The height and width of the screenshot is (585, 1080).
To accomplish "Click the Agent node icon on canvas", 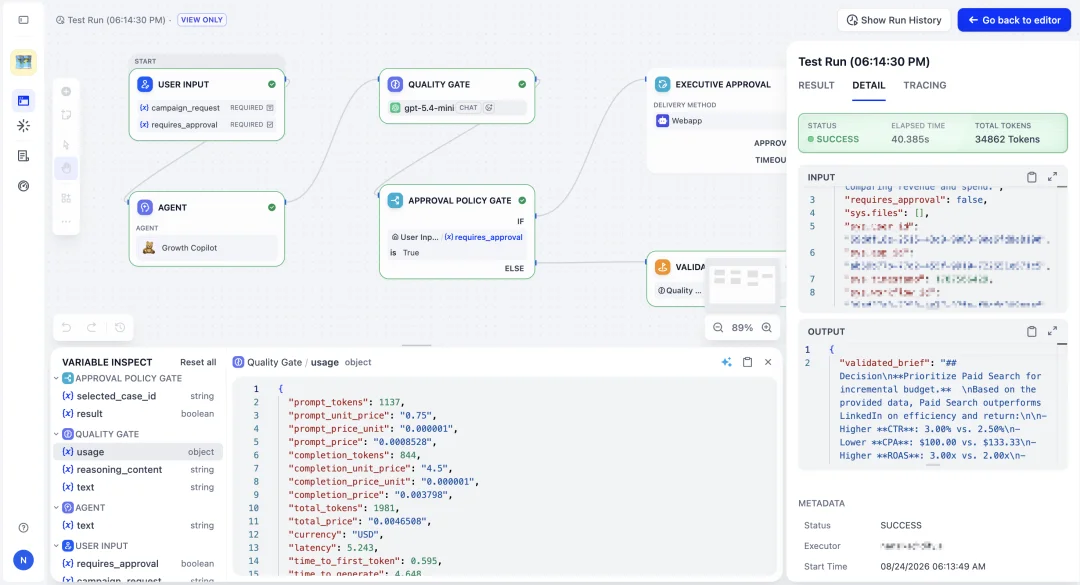I will [x=145, y=207].
